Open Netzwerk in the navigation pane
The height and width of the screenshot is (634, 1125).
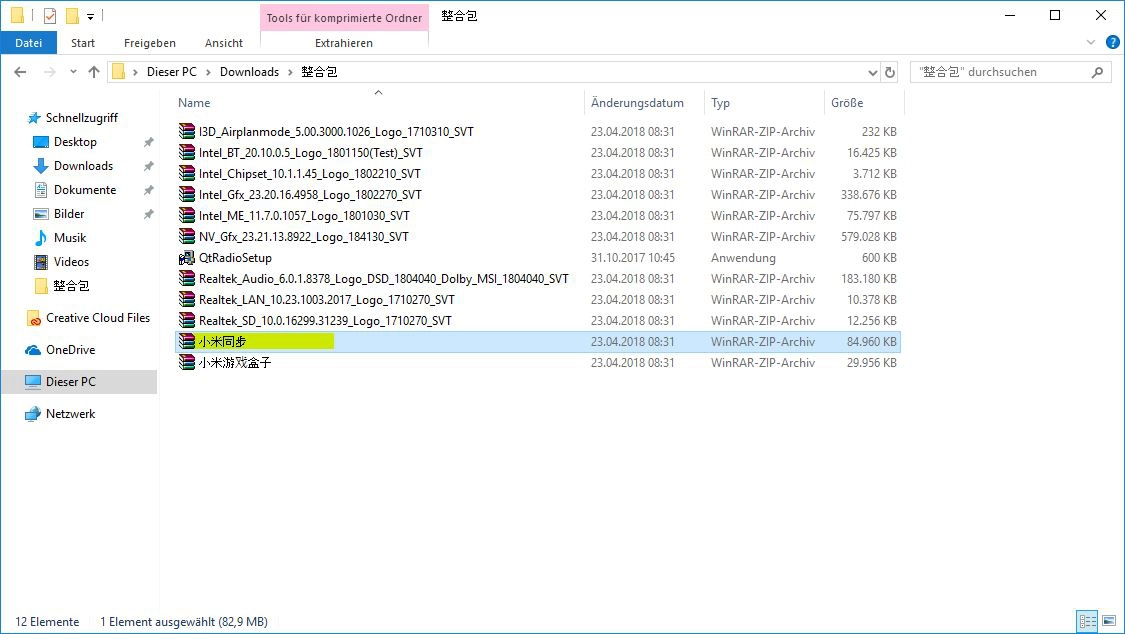click(x=60, y=414)
